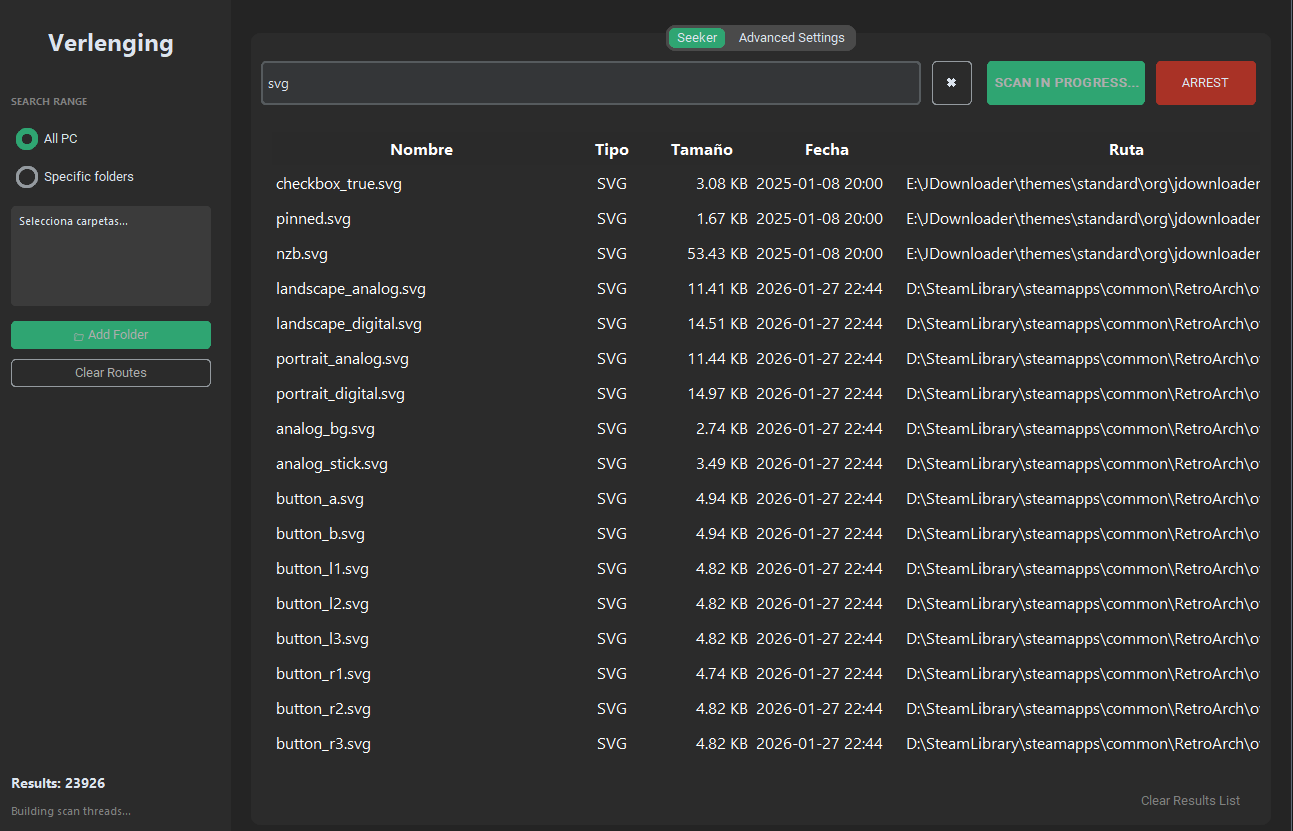Viewport: 1293px width, 831px height.
Task: Switch to the Advanced Settings tab
Action: pyautogui.click(x=791, y=38)
